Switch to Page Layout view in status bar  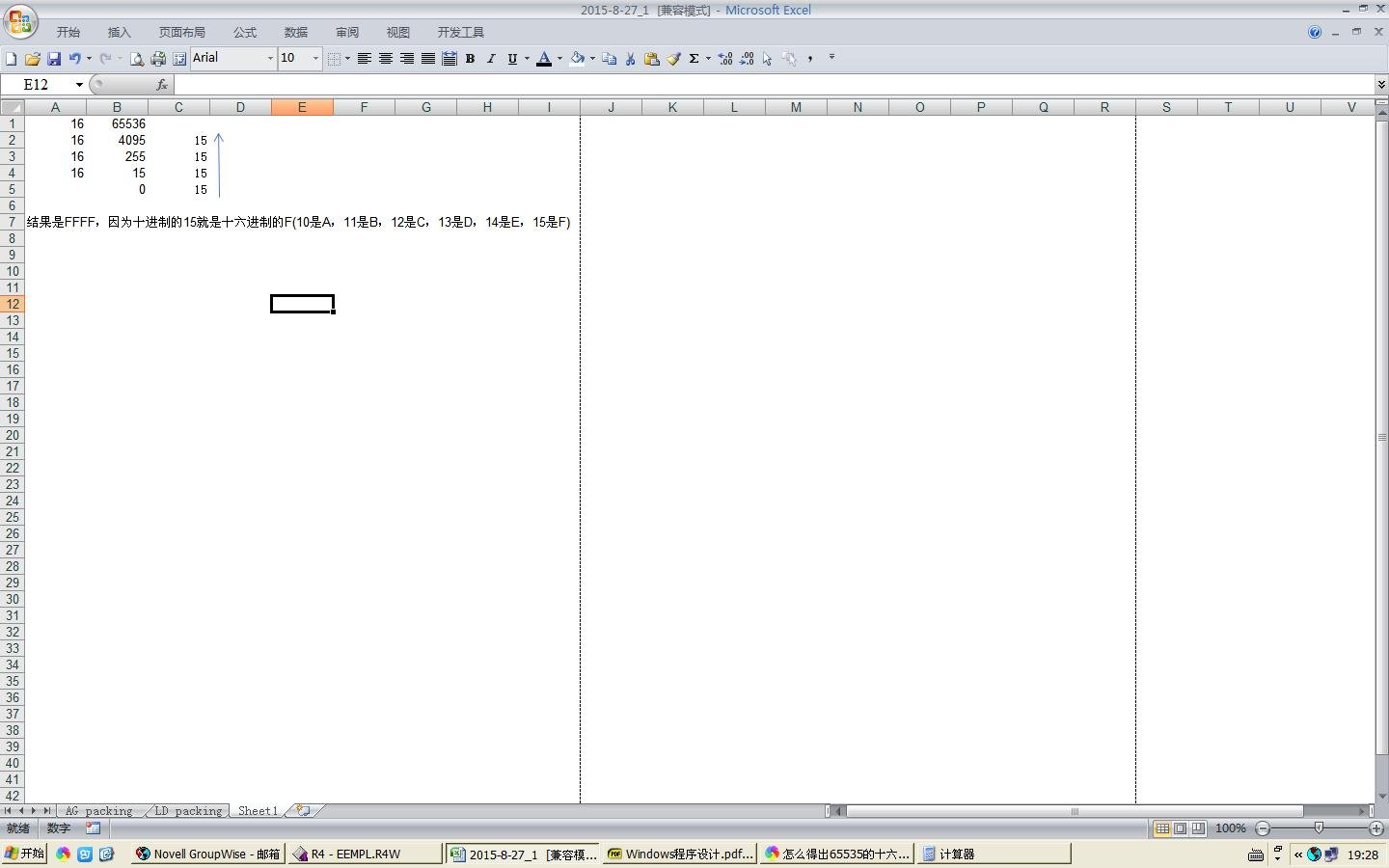(x=1181, y=828)
